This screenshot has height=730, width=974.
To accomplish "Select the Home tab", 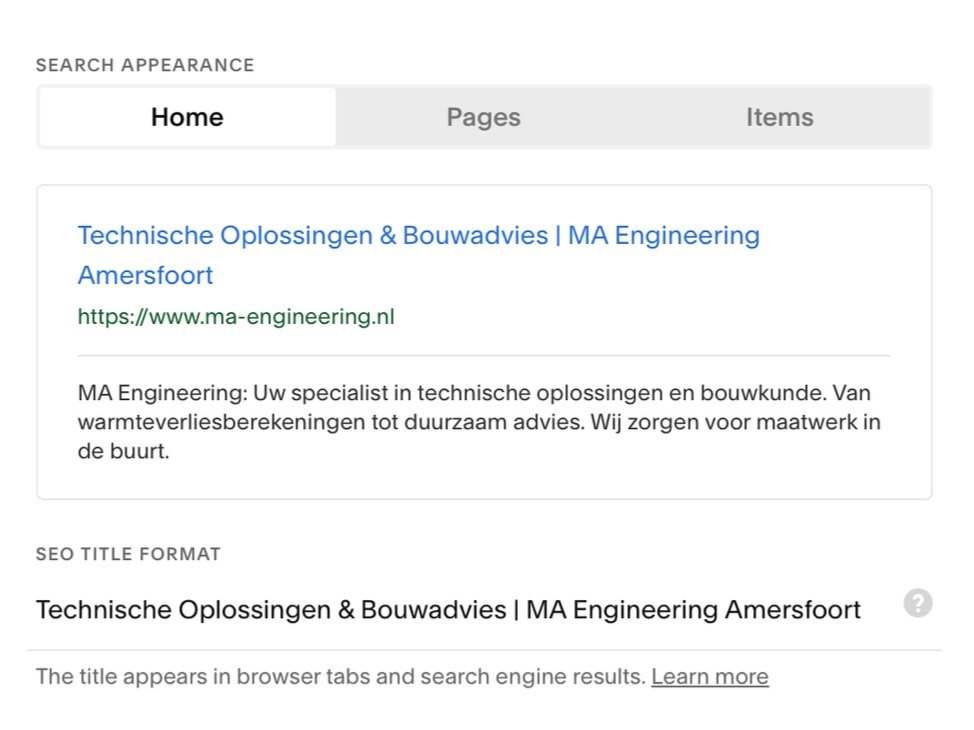I will (x=187, y=117).
